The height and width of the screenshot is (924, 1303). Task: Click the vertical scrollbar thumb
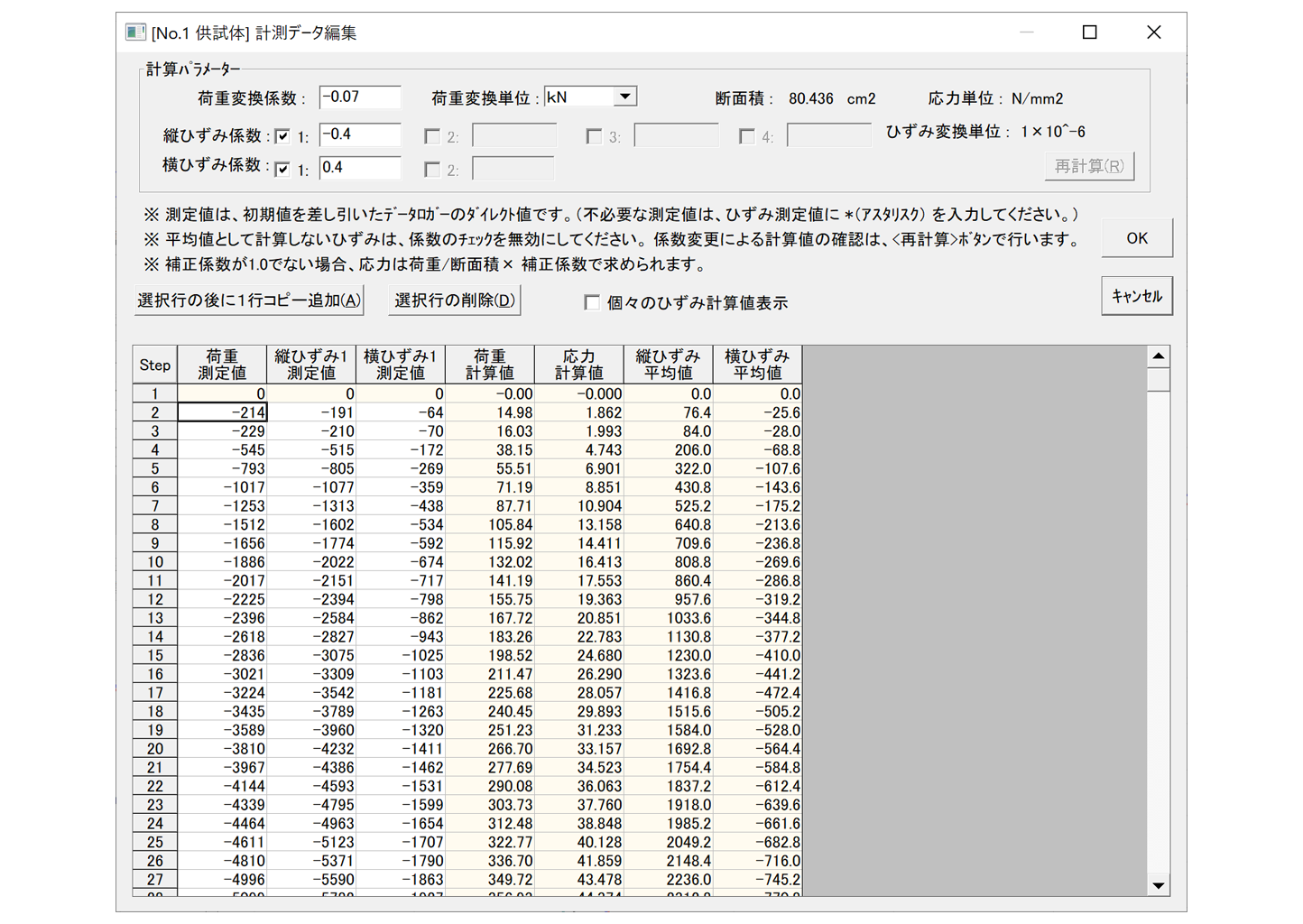tap(1159, 379)
